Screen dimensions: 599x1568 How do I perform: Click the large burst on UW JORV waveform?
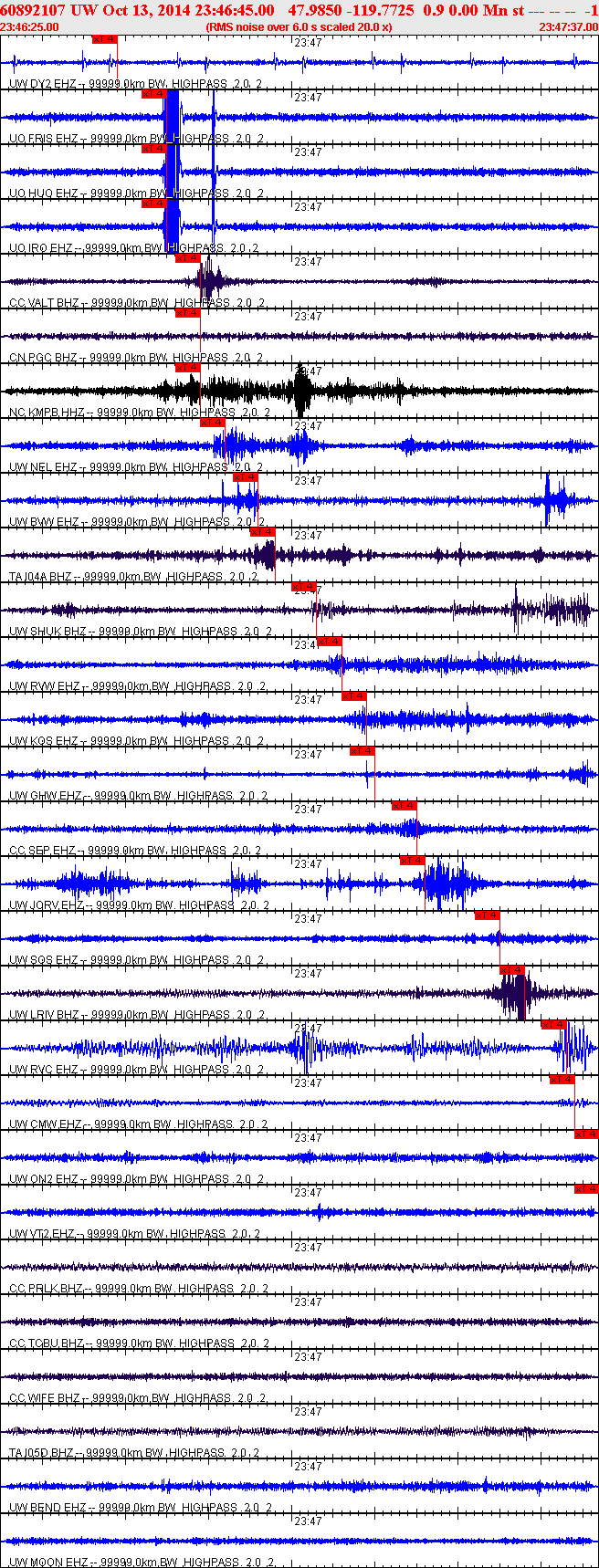tap(443, 883)
